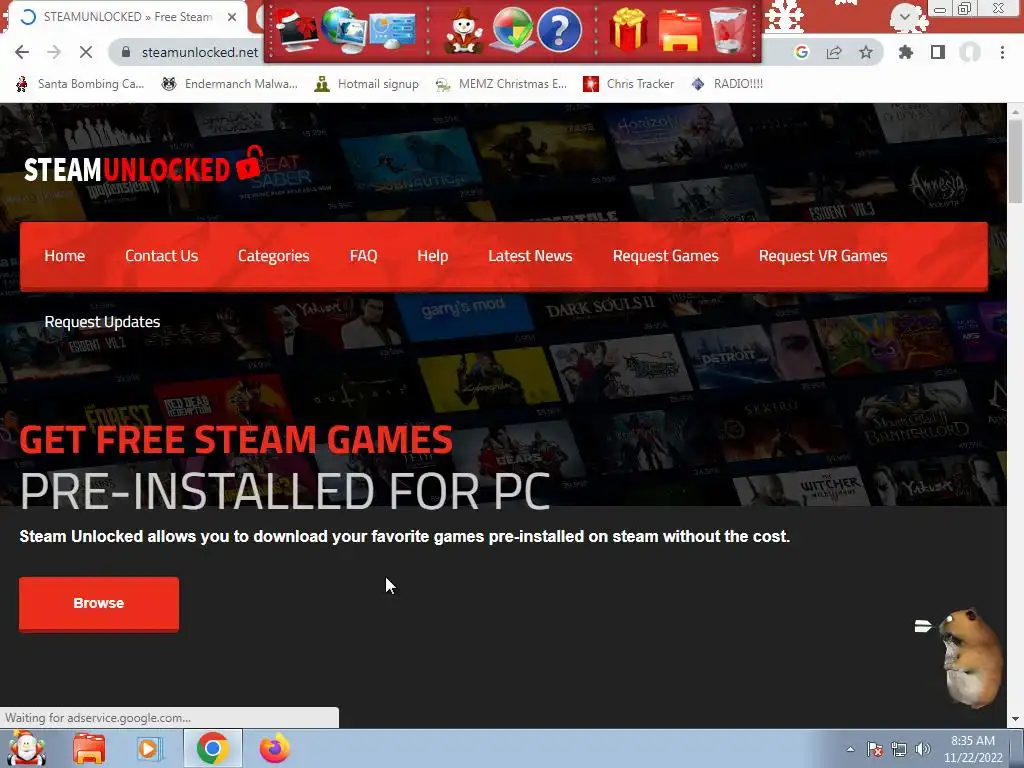
Task: Close the STEAMUNLOCKED browser tab
Action: 232,17
